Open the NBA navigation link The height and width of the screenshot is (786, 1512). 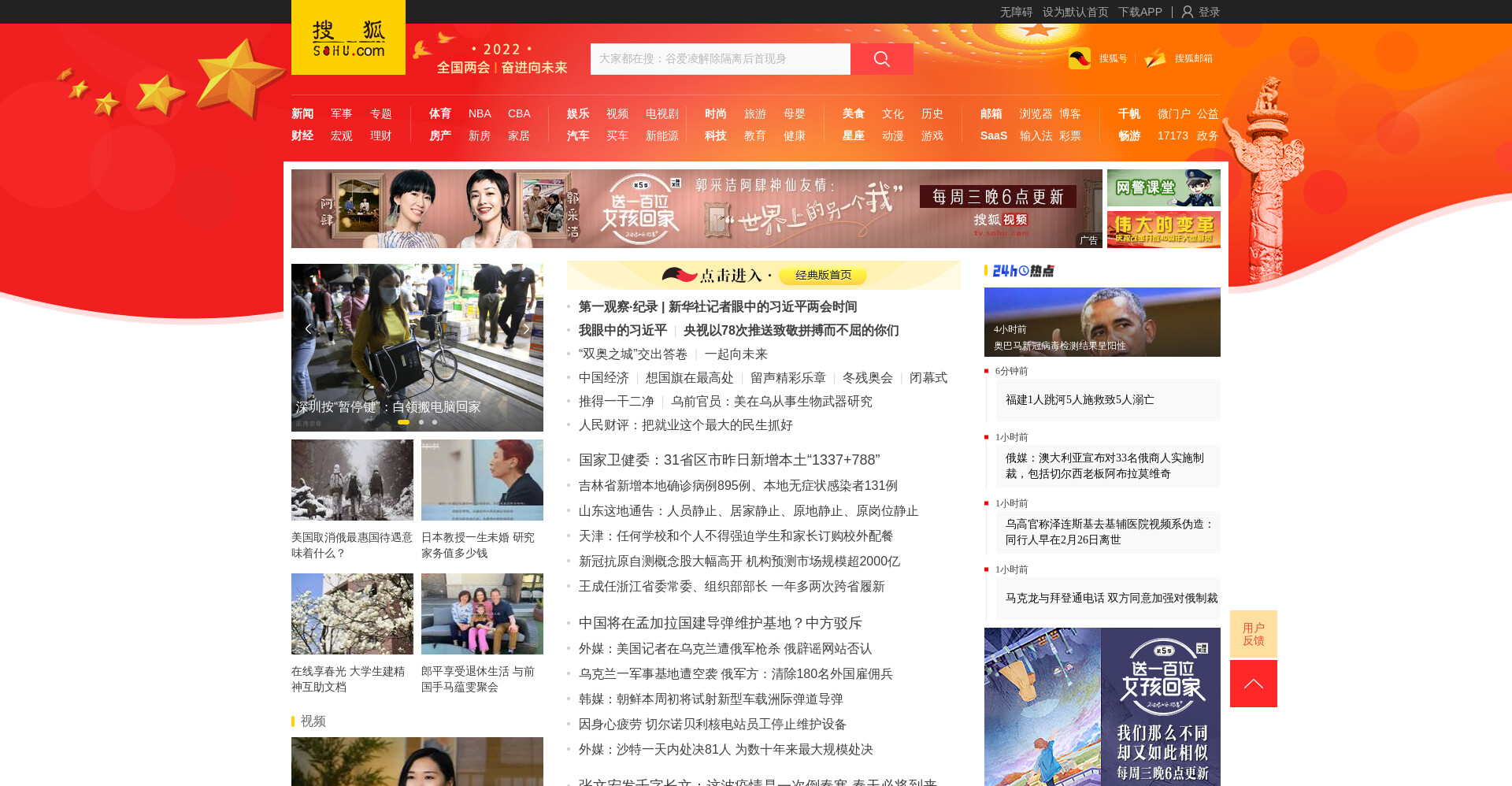tap(480, 114)
